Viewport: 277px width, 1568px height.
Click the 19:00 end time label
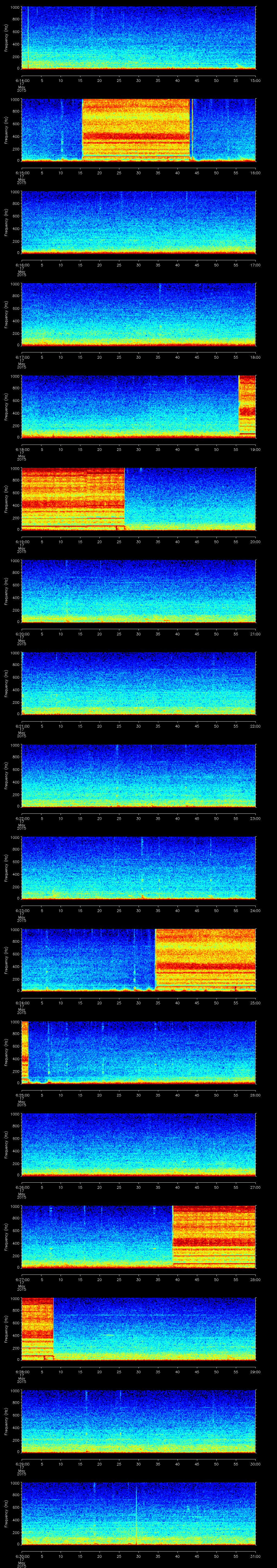(256, 449)
